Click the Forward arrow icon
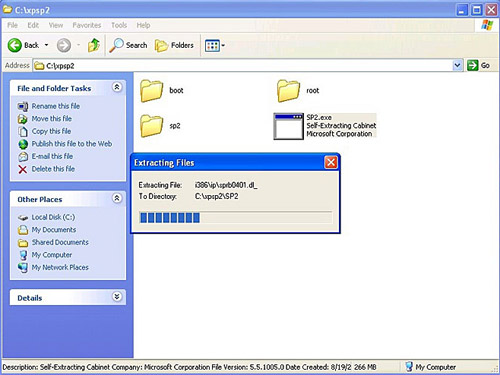The width and height of the screenshot is (500, 375). coord(64,45)
